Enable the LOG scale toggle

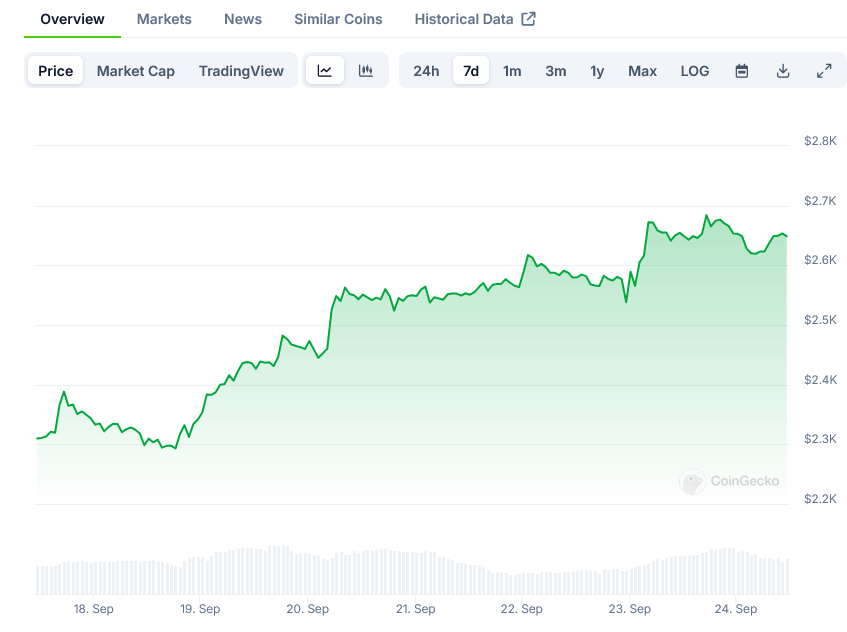(694, 71)
